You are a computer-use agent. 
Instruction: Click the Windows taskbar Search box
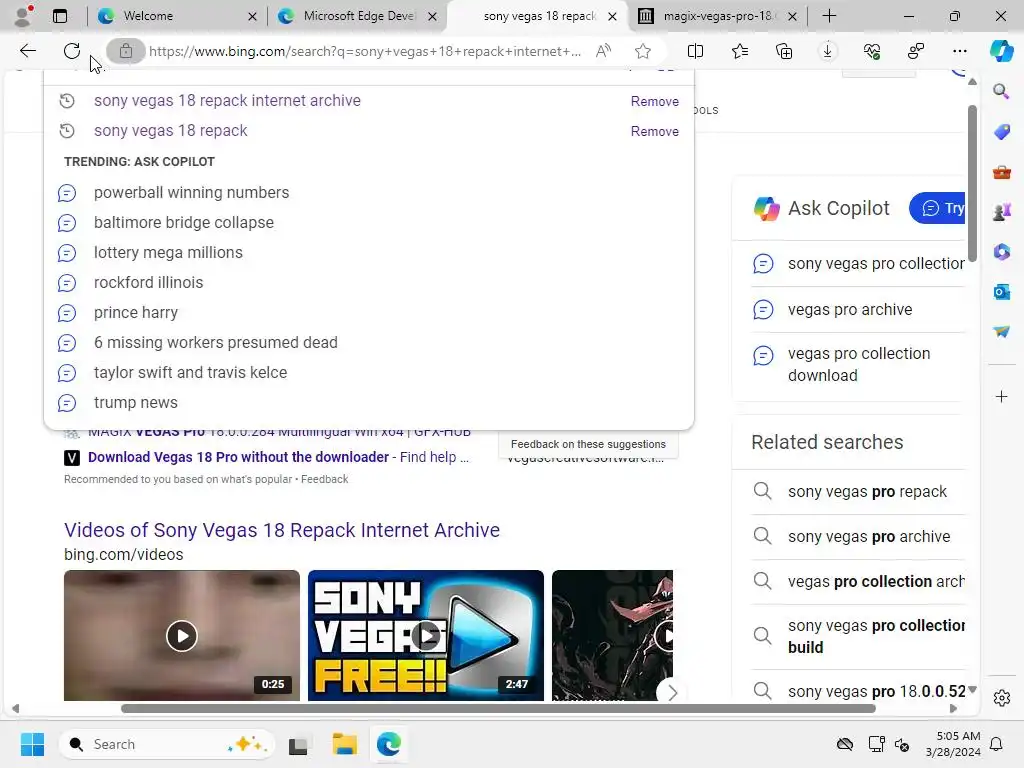[x=167, y=744]
